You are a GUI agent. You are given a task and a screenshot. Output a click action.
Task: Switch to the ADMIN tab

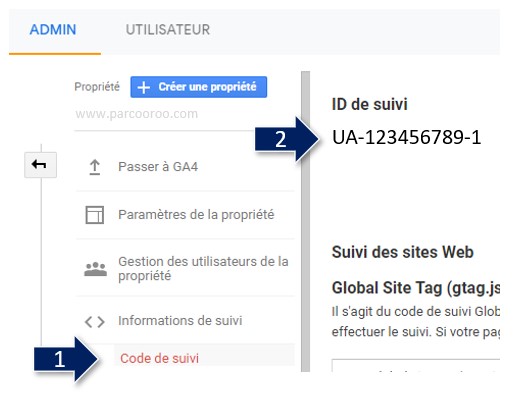53,30
